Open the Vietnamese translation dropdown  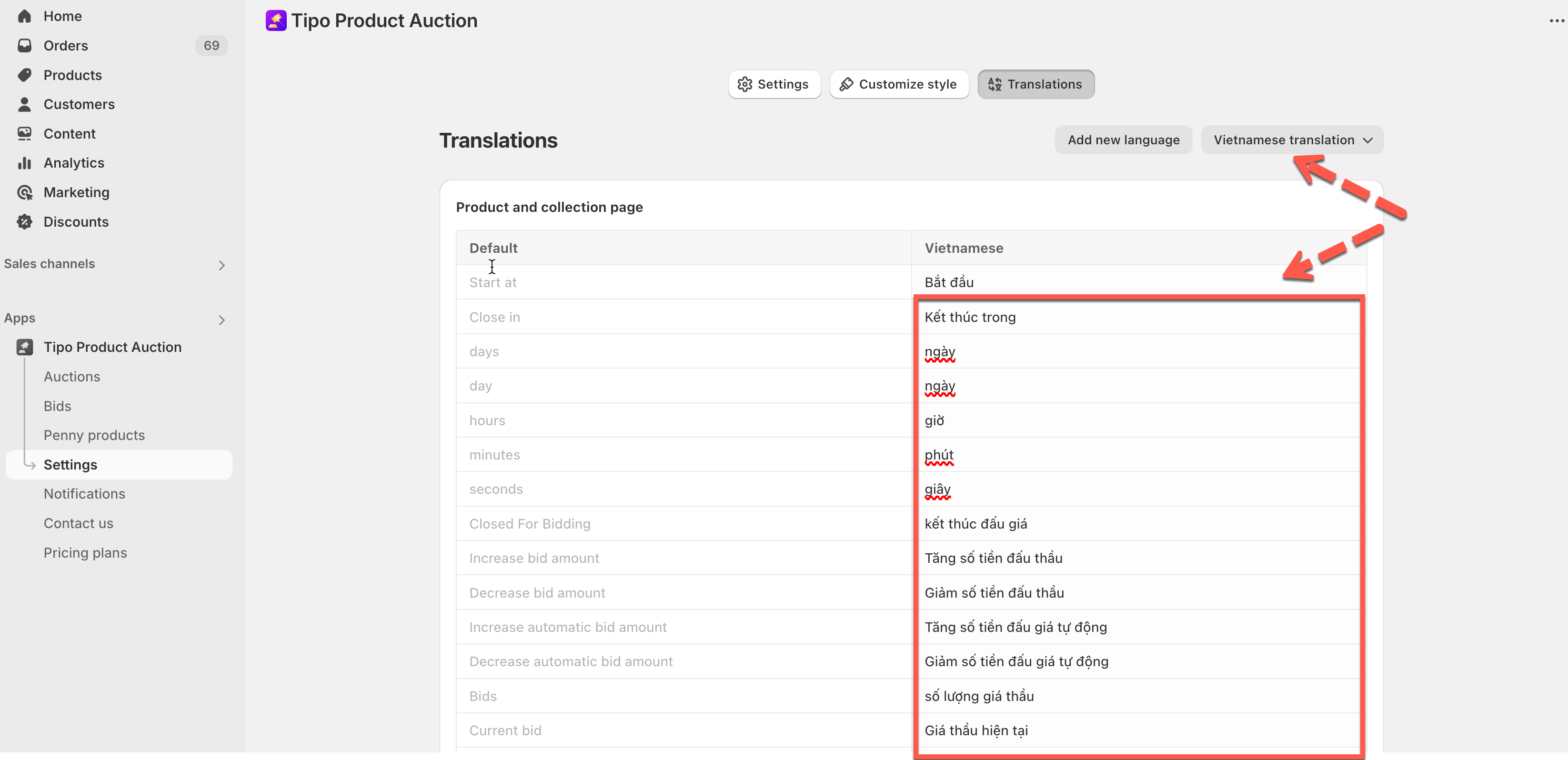[x=1292, y=140]
